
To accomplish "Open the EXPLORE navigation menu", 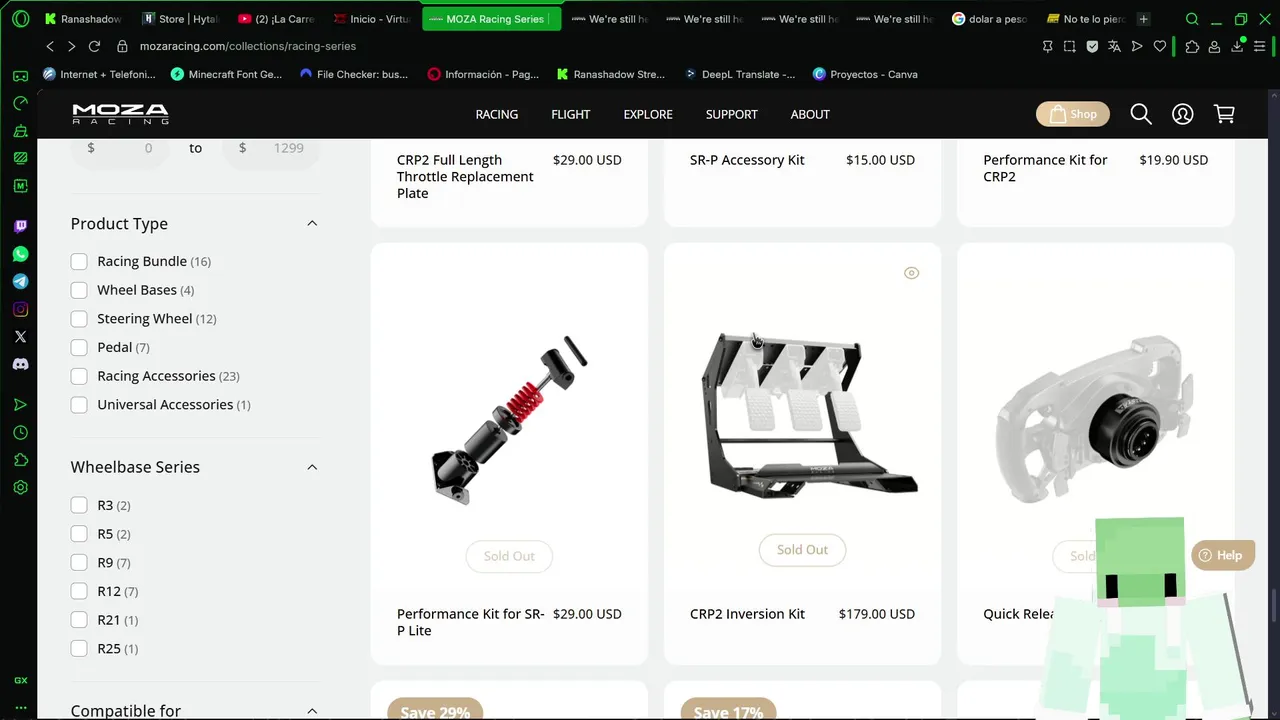I will 648,114.
